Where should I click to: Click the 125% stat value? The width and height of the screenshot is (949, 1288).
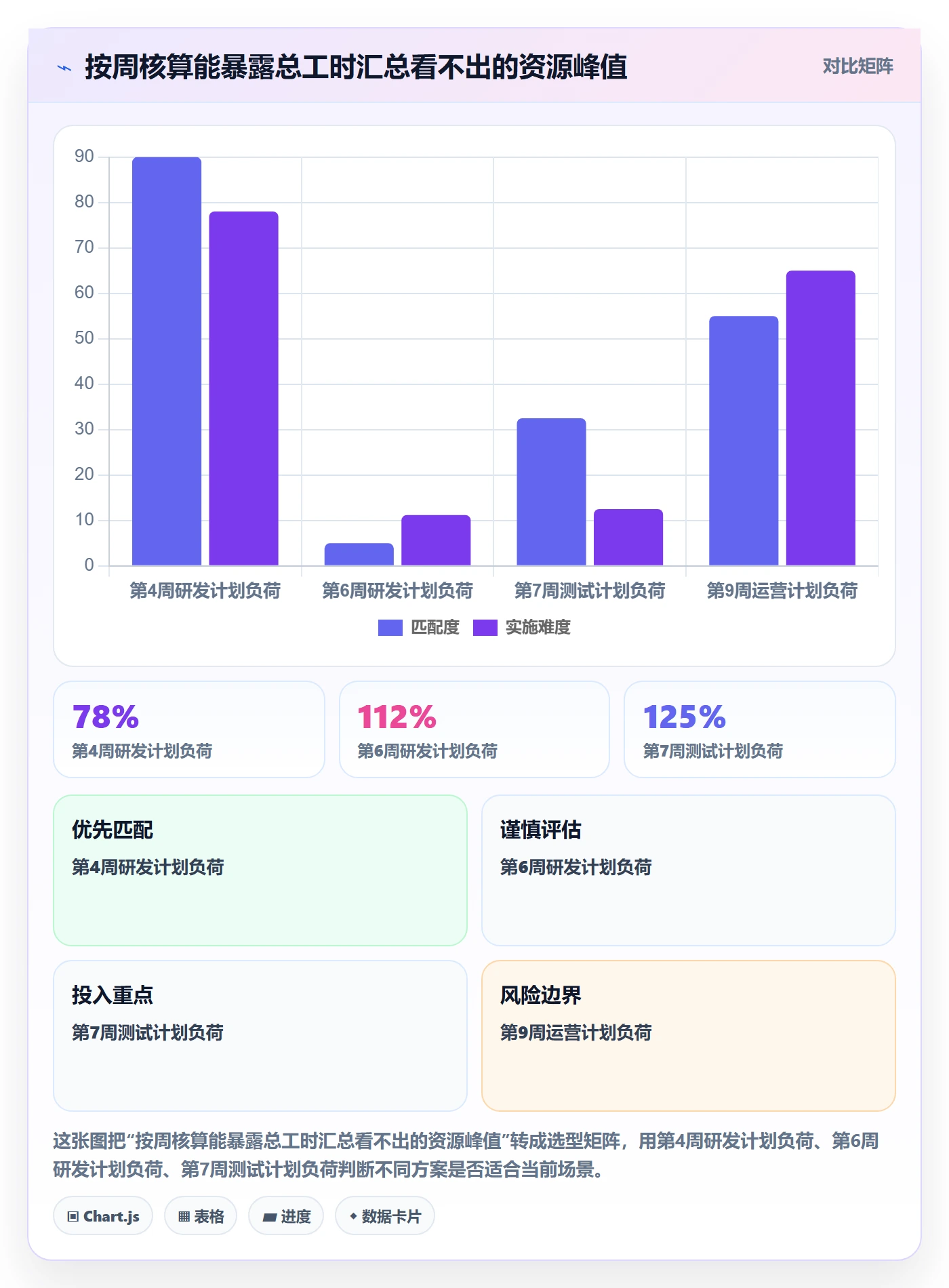tap(685, 717)
